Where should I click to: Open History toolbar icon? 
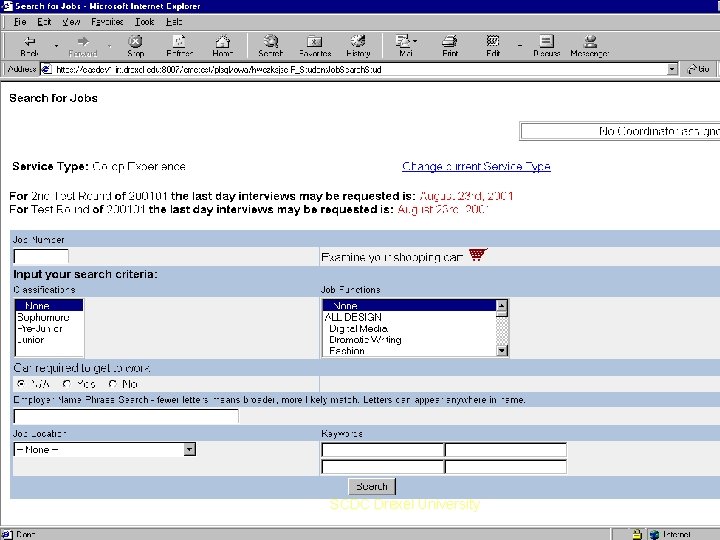pyautogui.click(x=358, y=46)
